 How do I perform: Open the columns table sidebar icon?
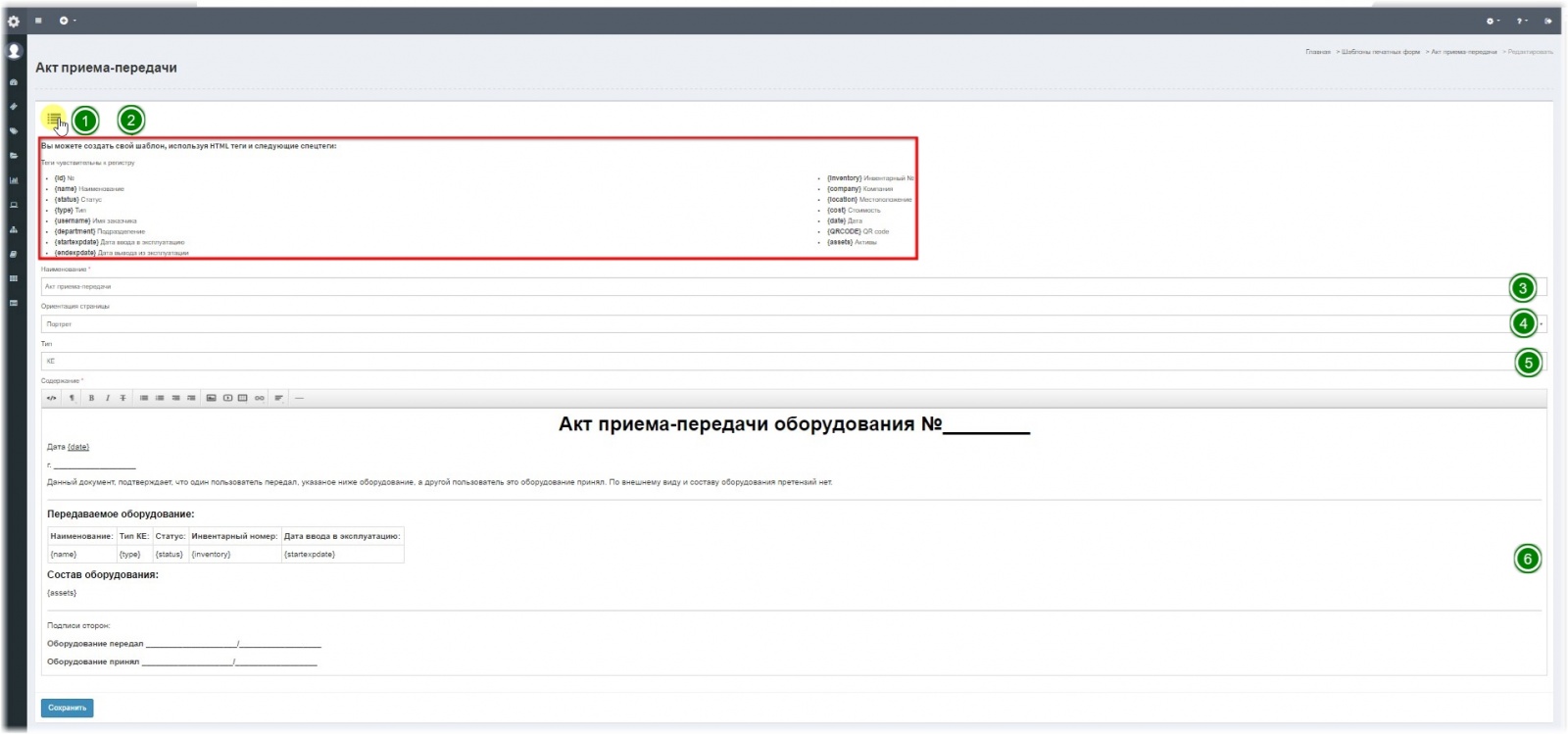(14, 278)
